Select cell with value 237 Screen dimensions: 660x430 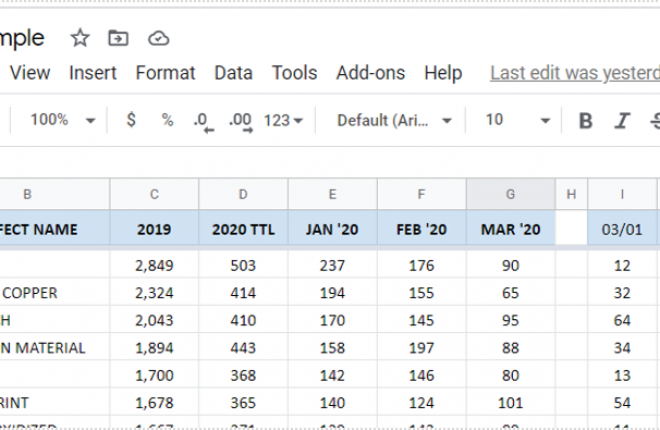click(x=333, y=265)
